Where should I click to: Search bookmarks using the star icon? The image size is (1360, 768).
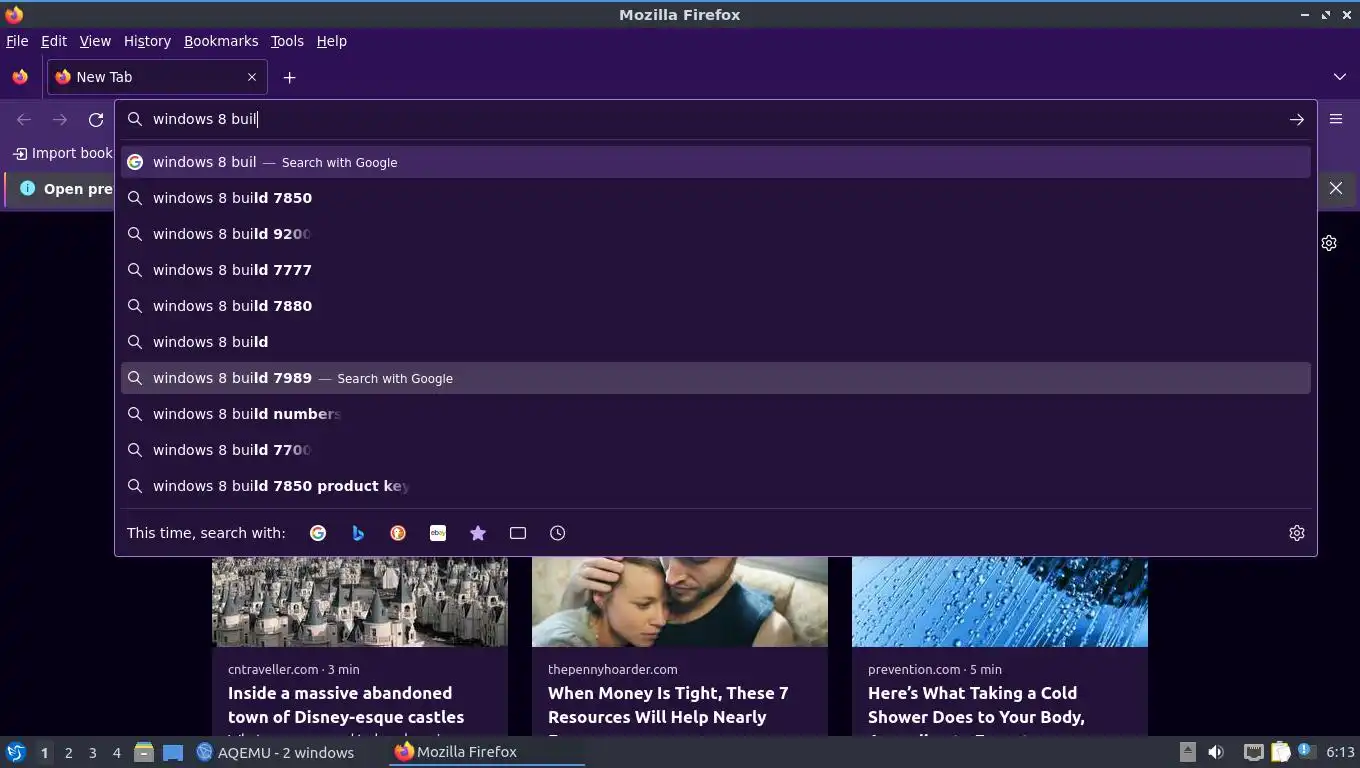pos(478,533)
